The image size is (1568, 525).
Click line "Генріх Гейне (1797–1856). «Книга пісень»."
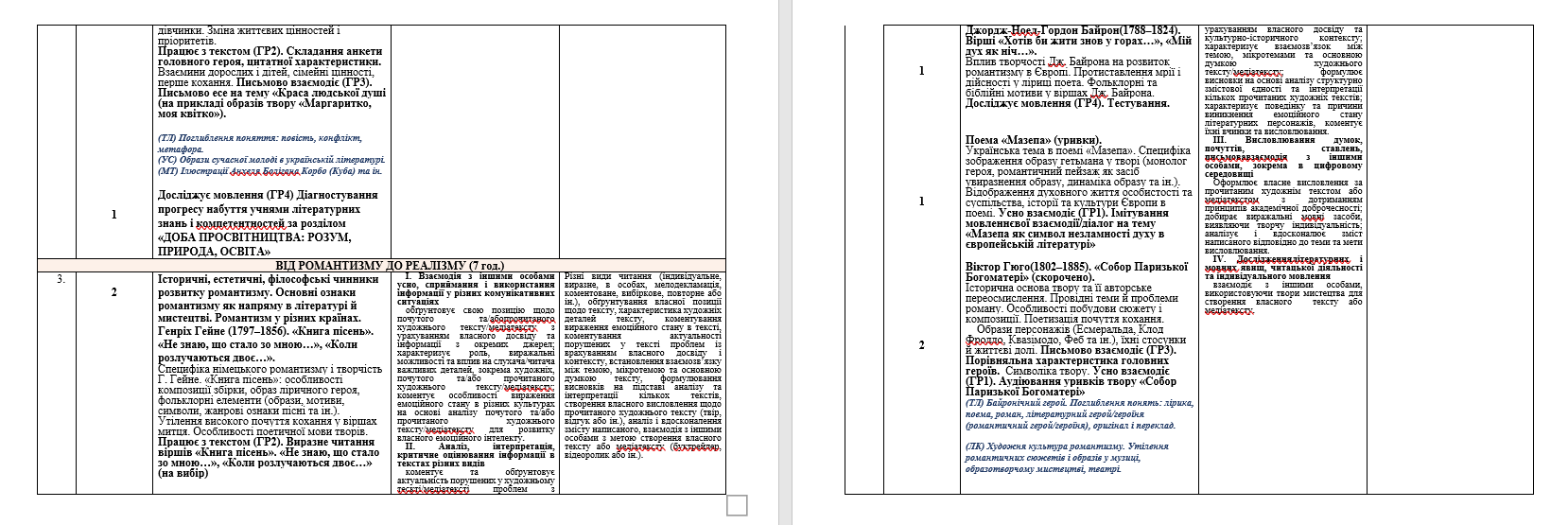click(x=265, y=332)
